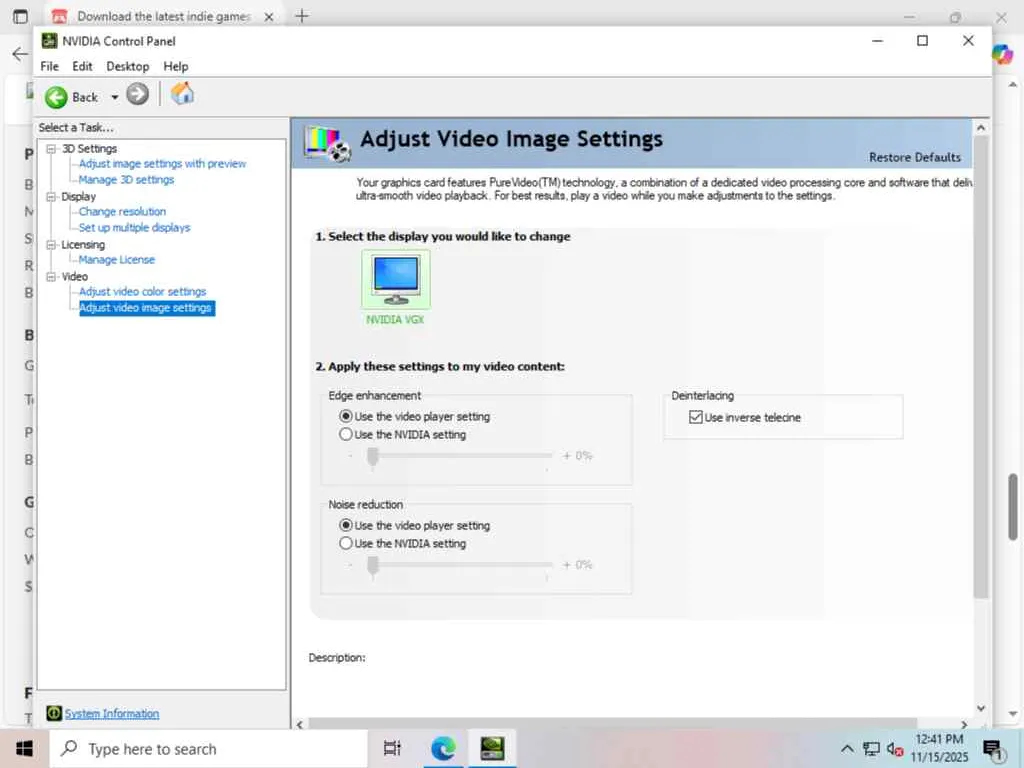Open the Edit menu
1024x768 pixels.
(82, 66)
